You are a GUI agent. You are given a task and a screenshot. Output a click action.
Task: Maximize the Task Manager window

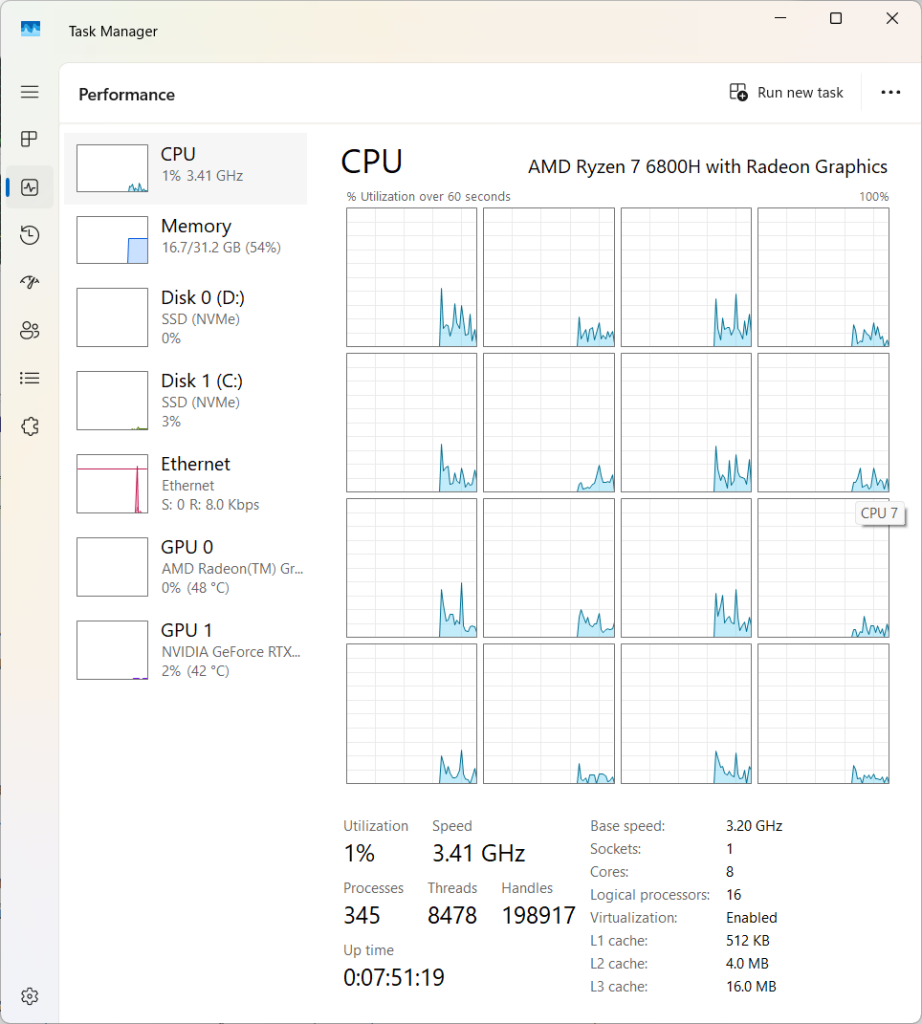pyautogui.click(x=836, y=19)
